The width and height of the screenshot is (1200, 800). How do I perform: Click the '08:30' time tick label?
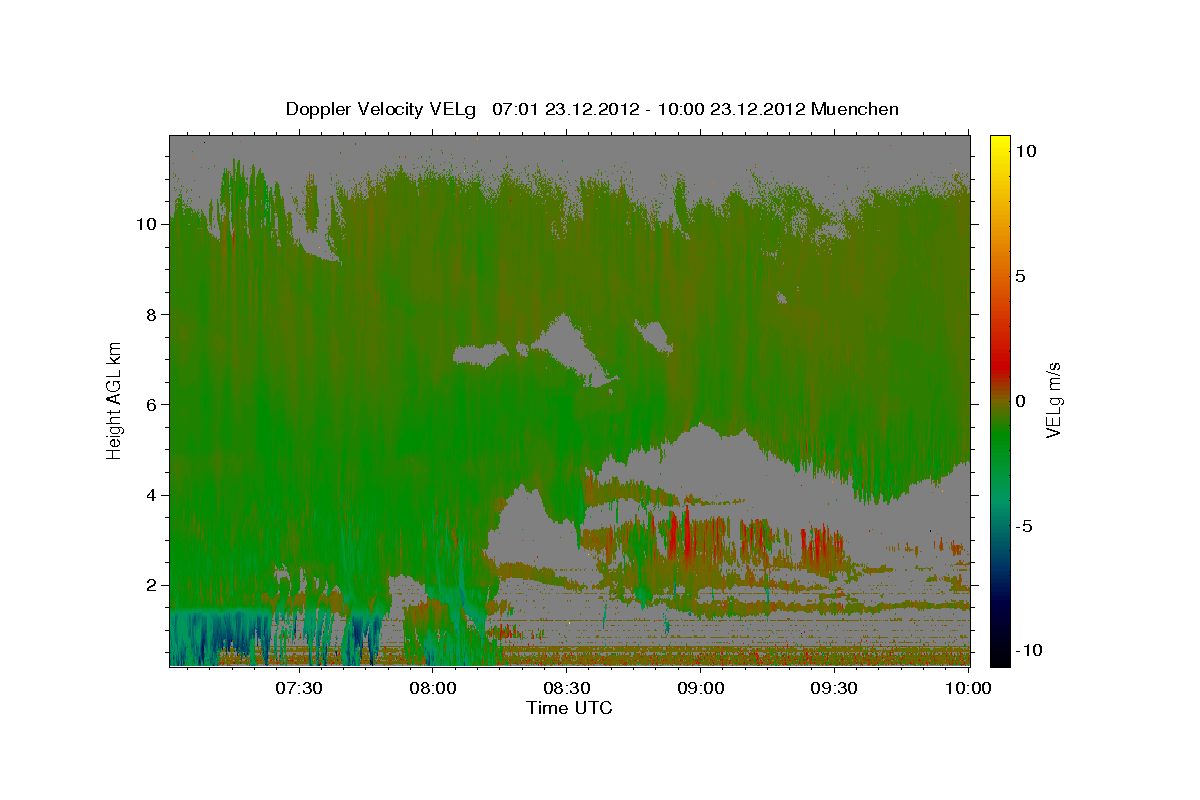pos(567,688)
